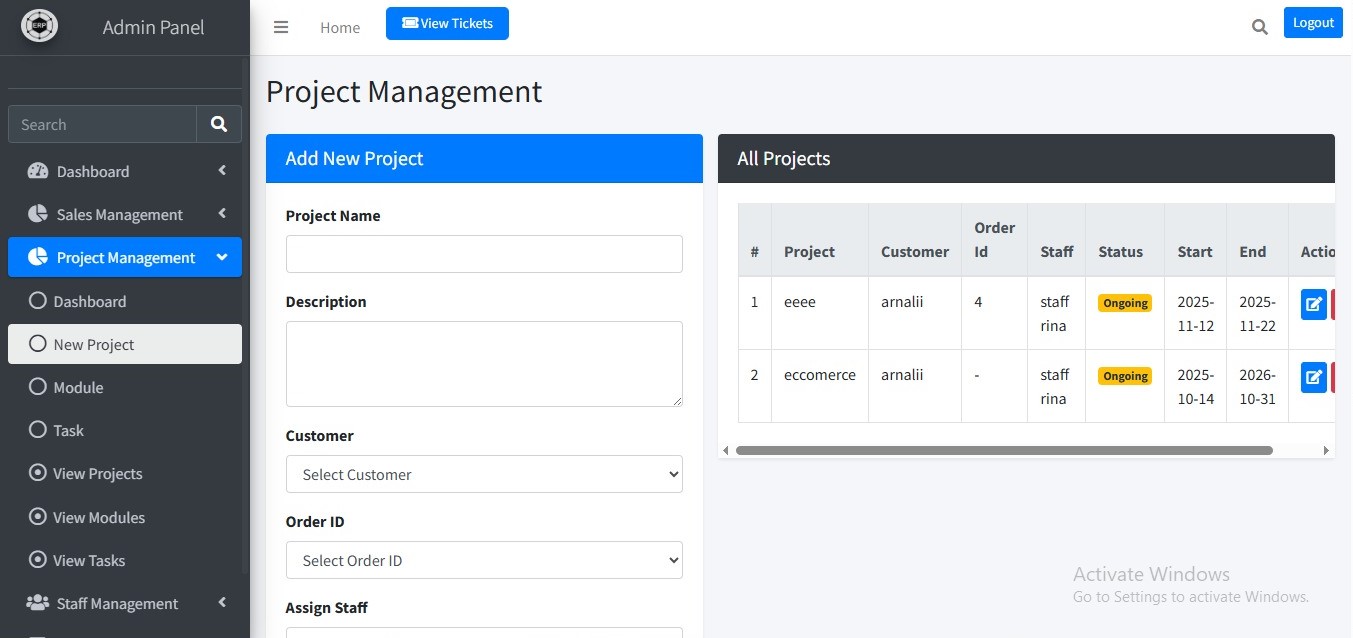The image size is (1353, 638).
Task: Open New Project from the sidebar
Action: 95,344
